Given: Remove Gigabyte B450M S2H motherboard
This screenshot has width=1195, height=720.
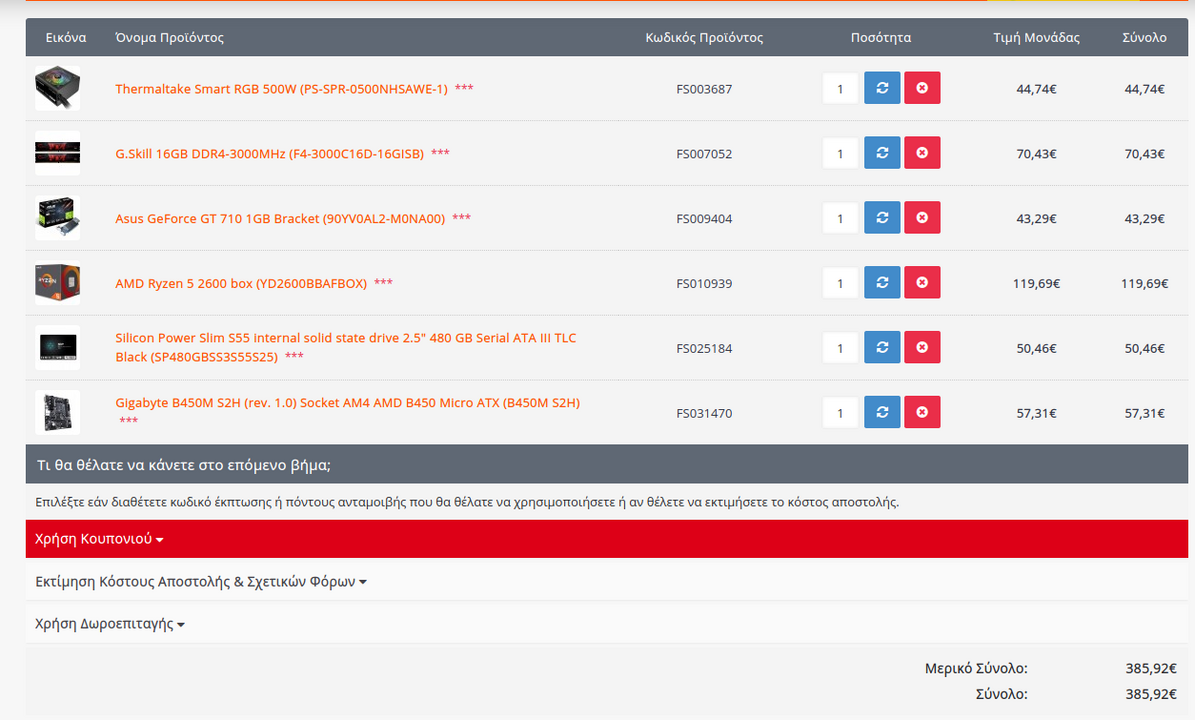Looking at the screenshot, I should coord(922,412).
